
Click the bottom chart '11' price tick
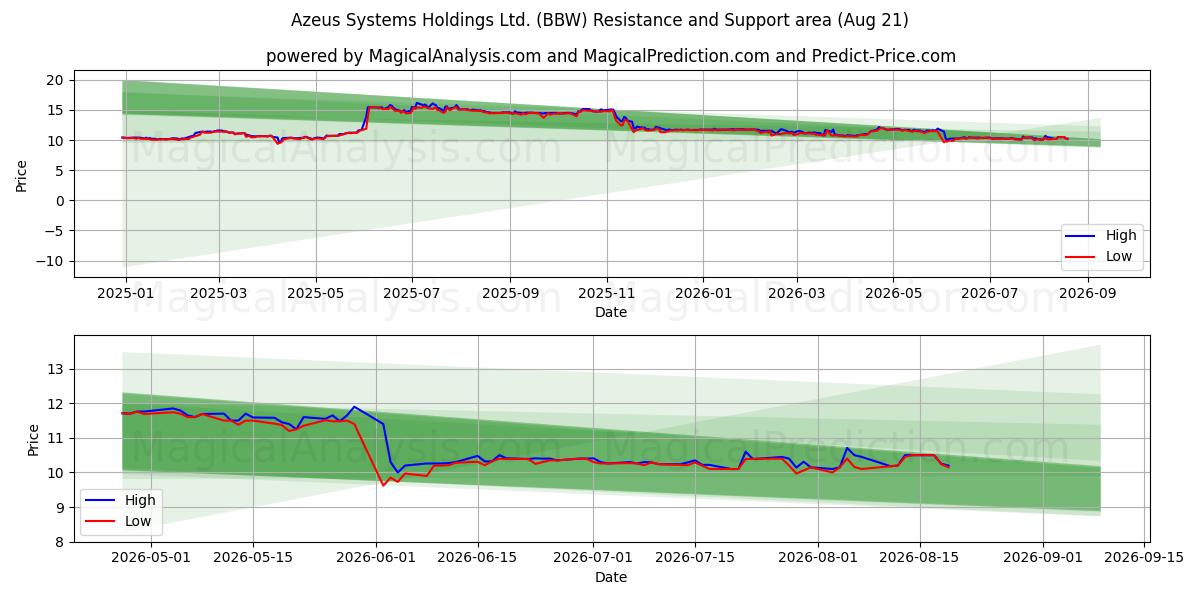(55, 438)
